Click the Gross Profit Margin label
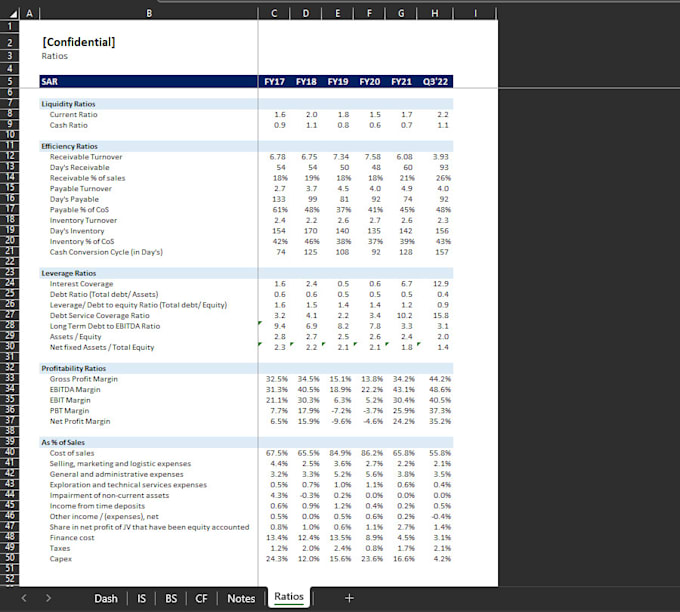Screen dimensions: 680x612 tap(84, 379)
